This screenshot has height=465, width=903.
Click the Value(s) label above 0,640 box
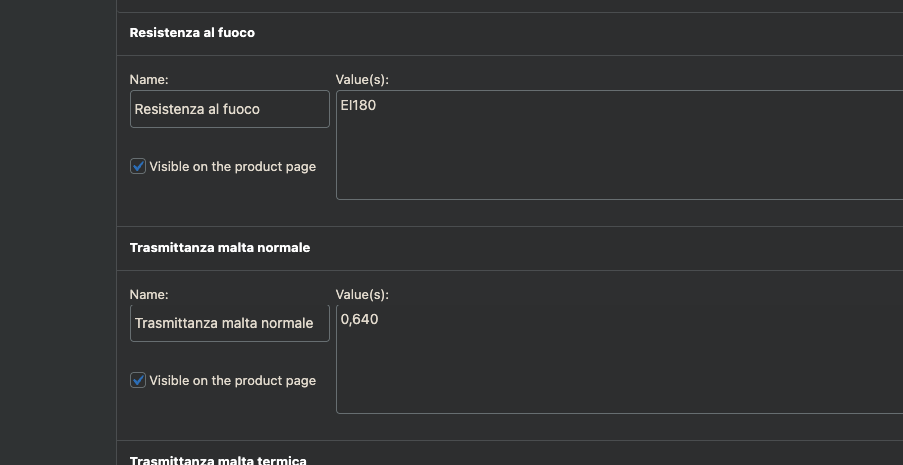(x=362, y=294)
